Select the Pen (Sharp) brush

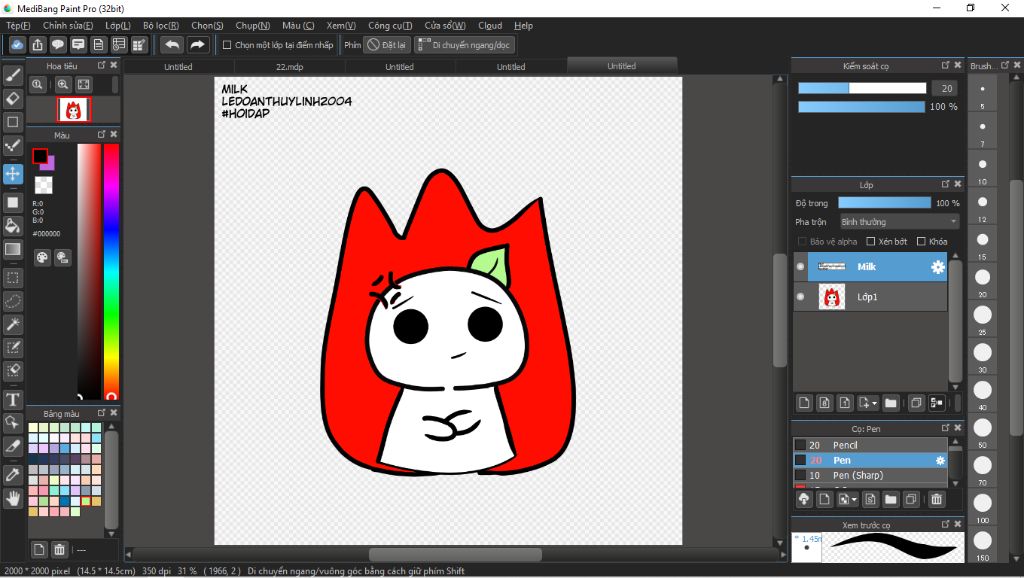pos(870,475)
